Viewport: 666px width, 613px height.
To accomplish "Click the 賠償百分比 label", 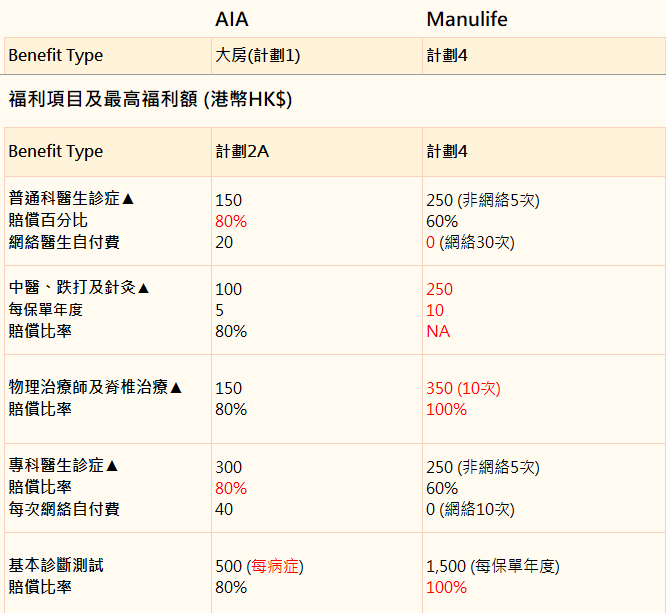I will coord(48,220).
